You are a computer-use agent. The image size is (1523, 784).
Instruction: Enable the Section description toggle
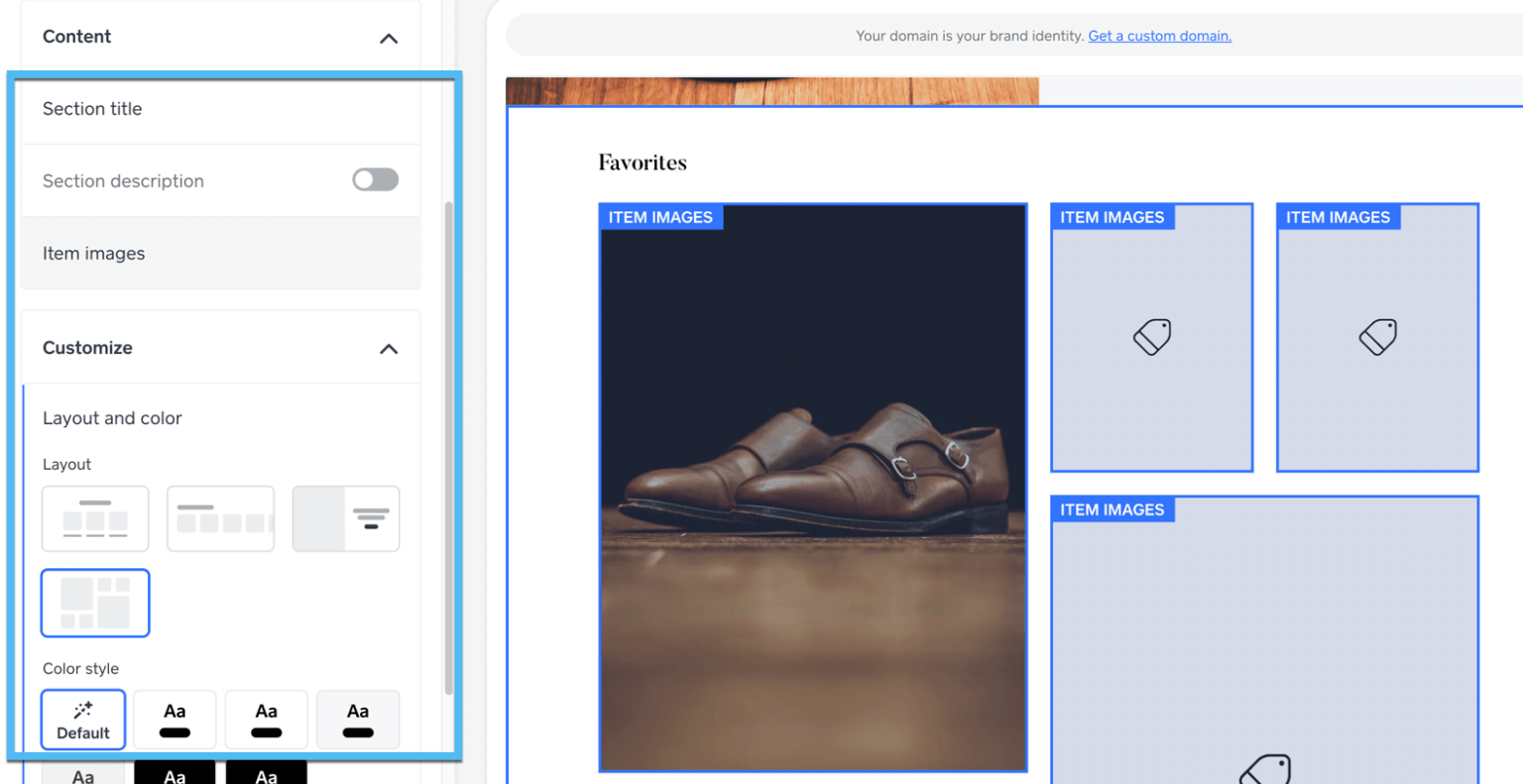tap(375, 179)
